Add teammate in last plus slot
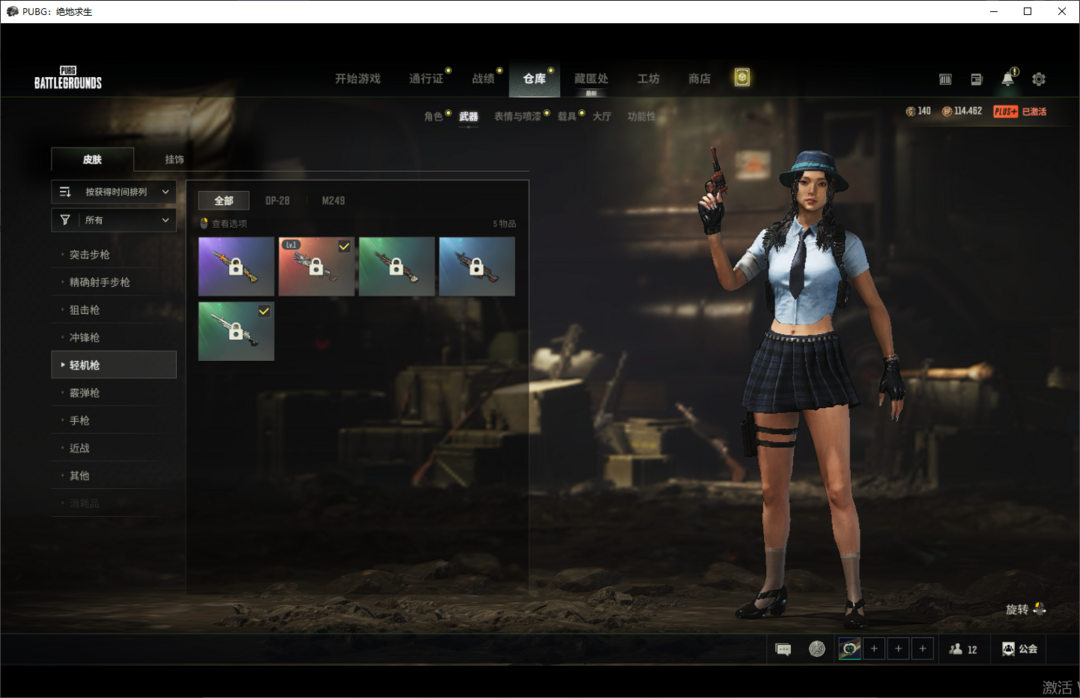 922,648
